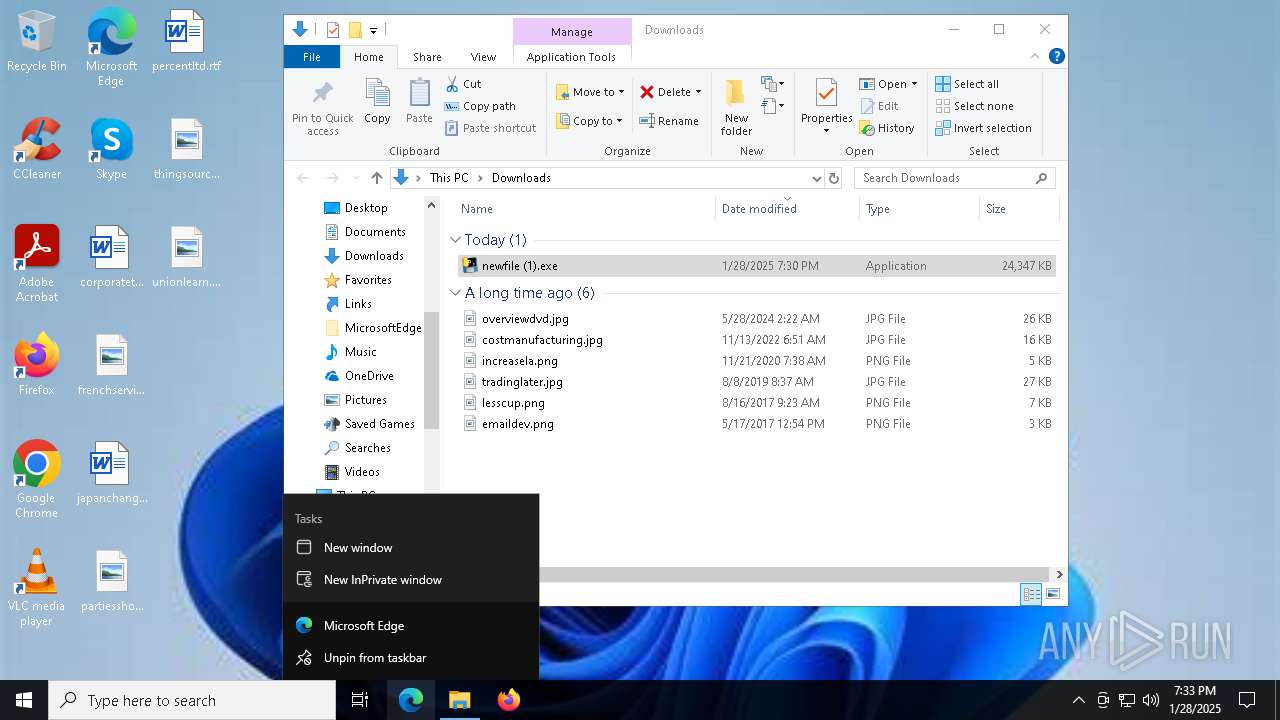Open address bar history dropdown
1280x720 pixels.
(x=816, y=178)
